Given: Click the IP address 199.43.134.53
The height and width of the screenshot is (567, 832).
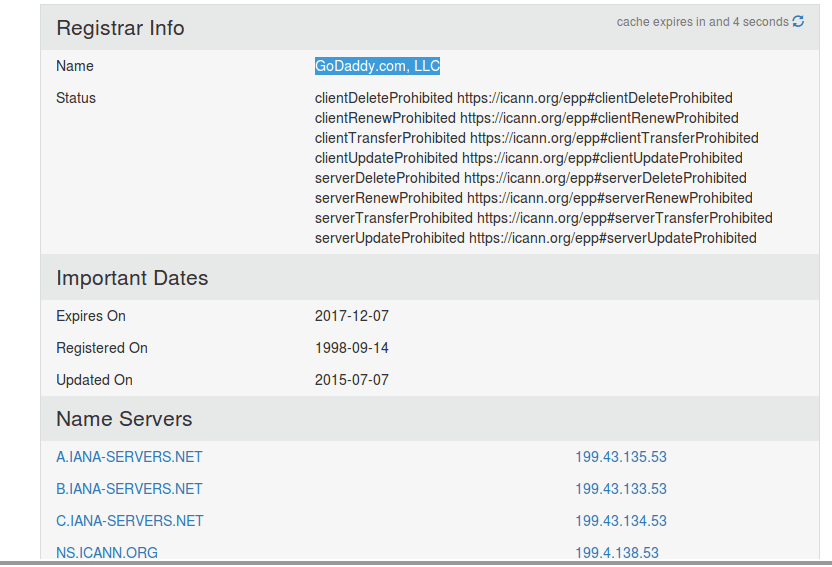Looking at the screenshot, I should 621,521.
